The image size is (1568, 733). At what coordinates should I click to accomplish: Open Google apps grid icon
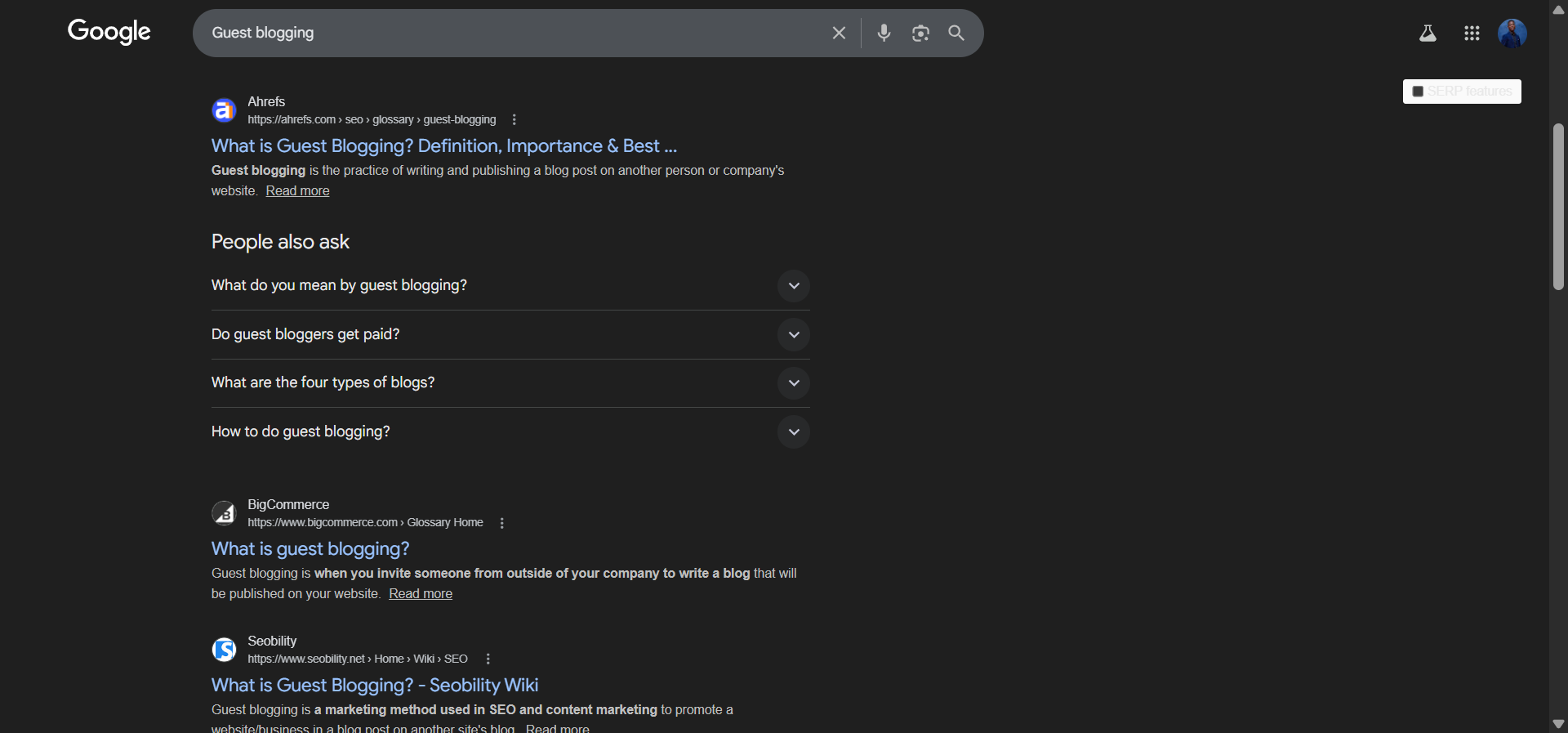click(x=1472, y=34)
